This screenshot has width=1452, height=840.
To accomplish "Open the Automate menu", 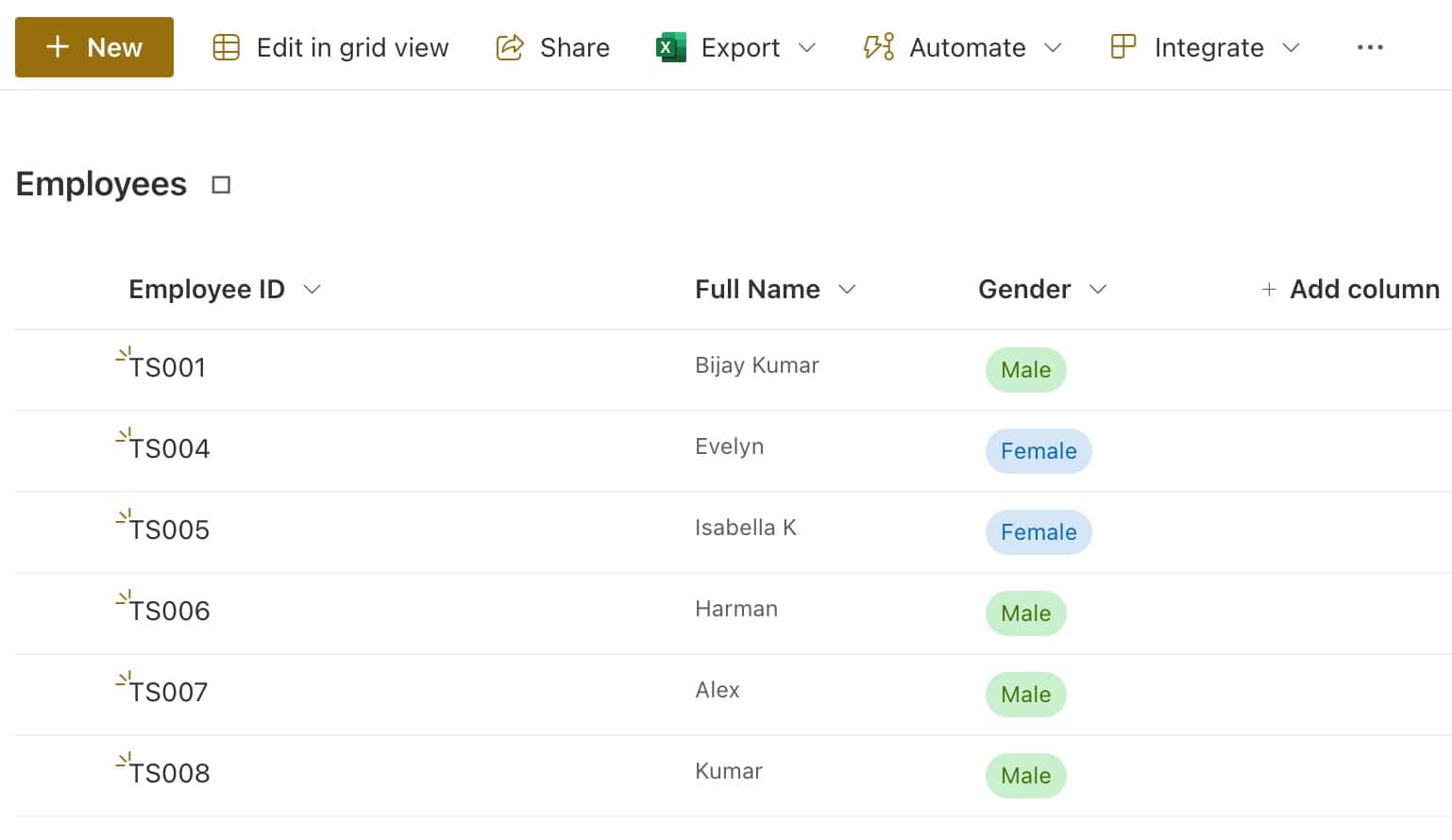I will click(1055, 47).
